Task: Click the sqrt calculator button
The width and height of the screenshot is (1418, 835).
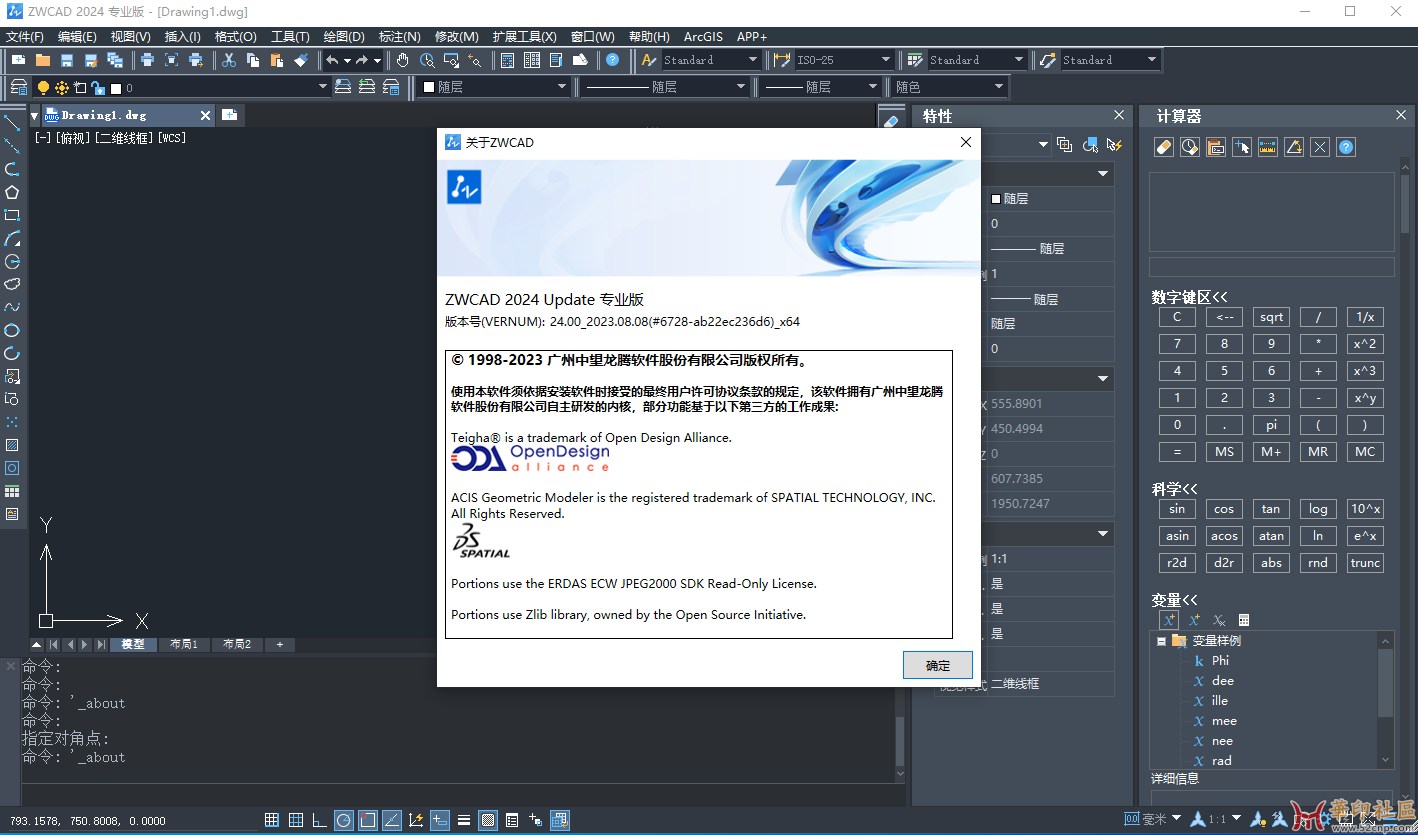Action: coord(1271,317)
